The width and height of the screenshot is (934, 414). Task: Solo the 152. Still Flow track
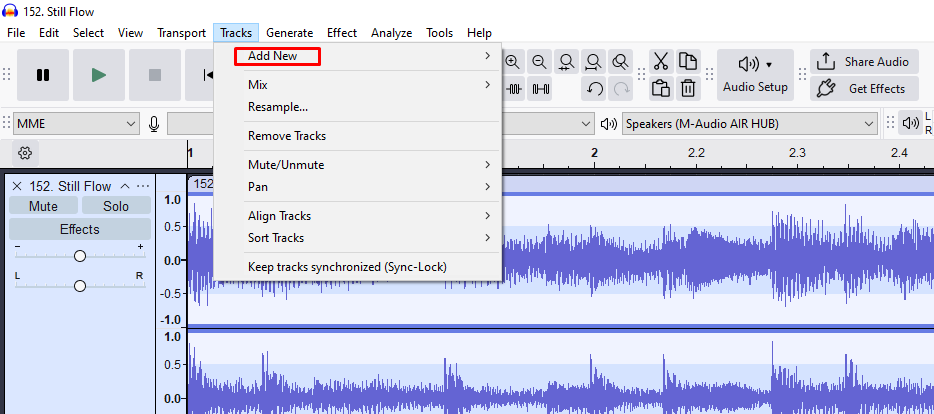coord(116,206)
